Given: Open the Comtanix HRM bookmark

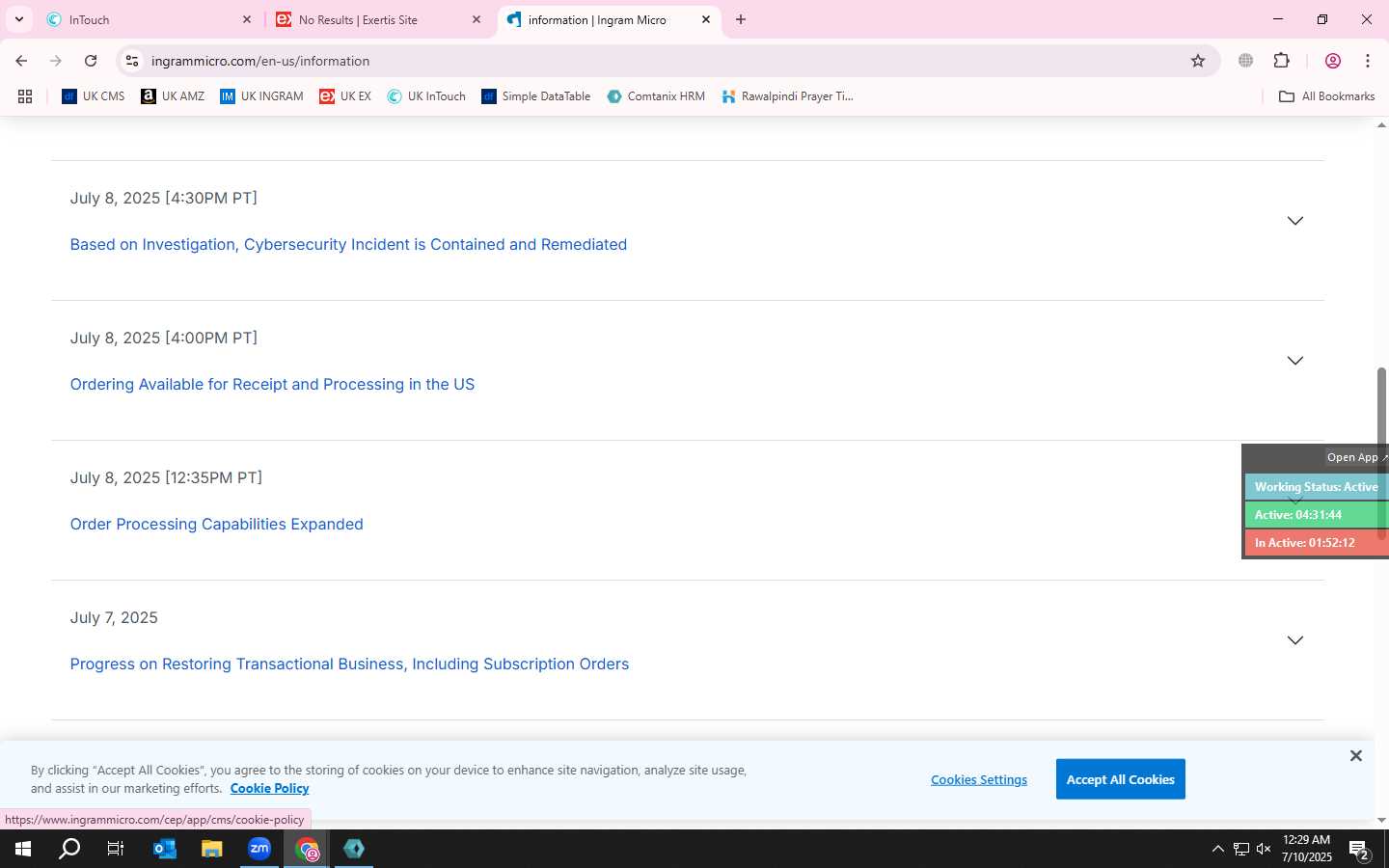Looking at the screenshot, I should [656, 96].
